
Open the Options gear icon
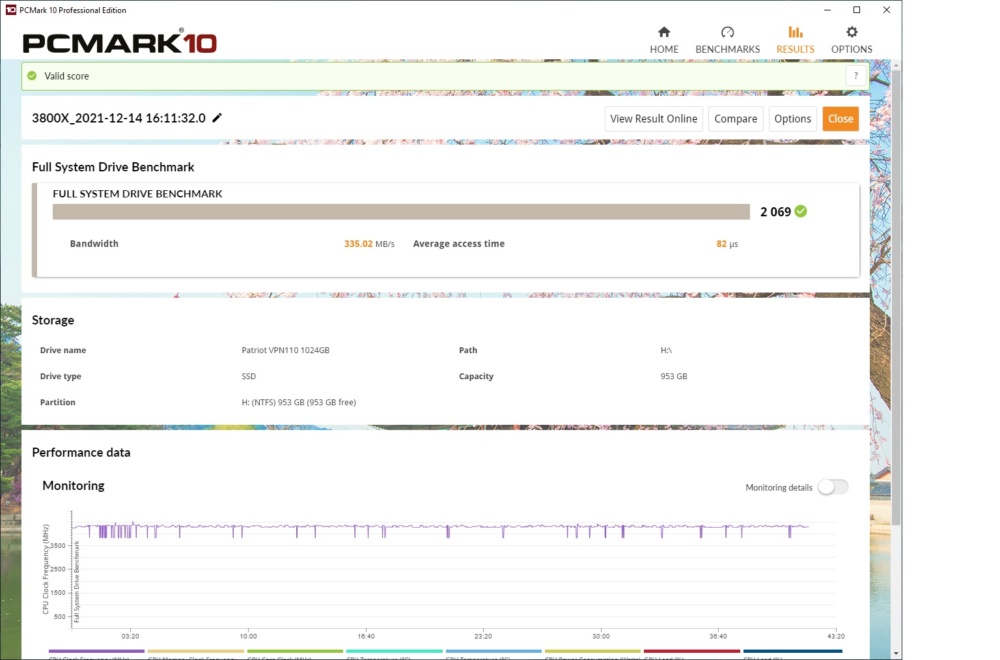(x=851, y=32)
